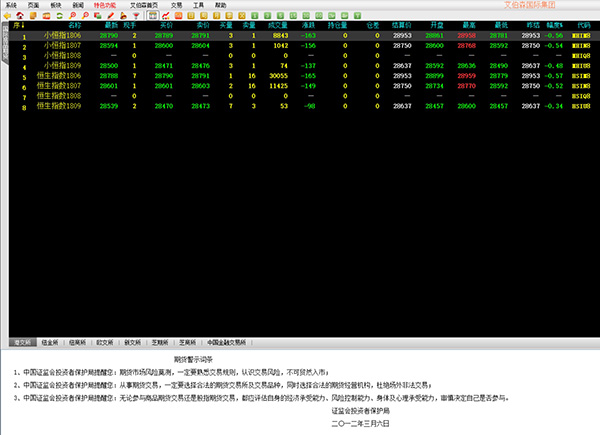Click the yellow back arrow toolbar icon
The height and width of the screenshot is (435, 600).
click(7, 16)
